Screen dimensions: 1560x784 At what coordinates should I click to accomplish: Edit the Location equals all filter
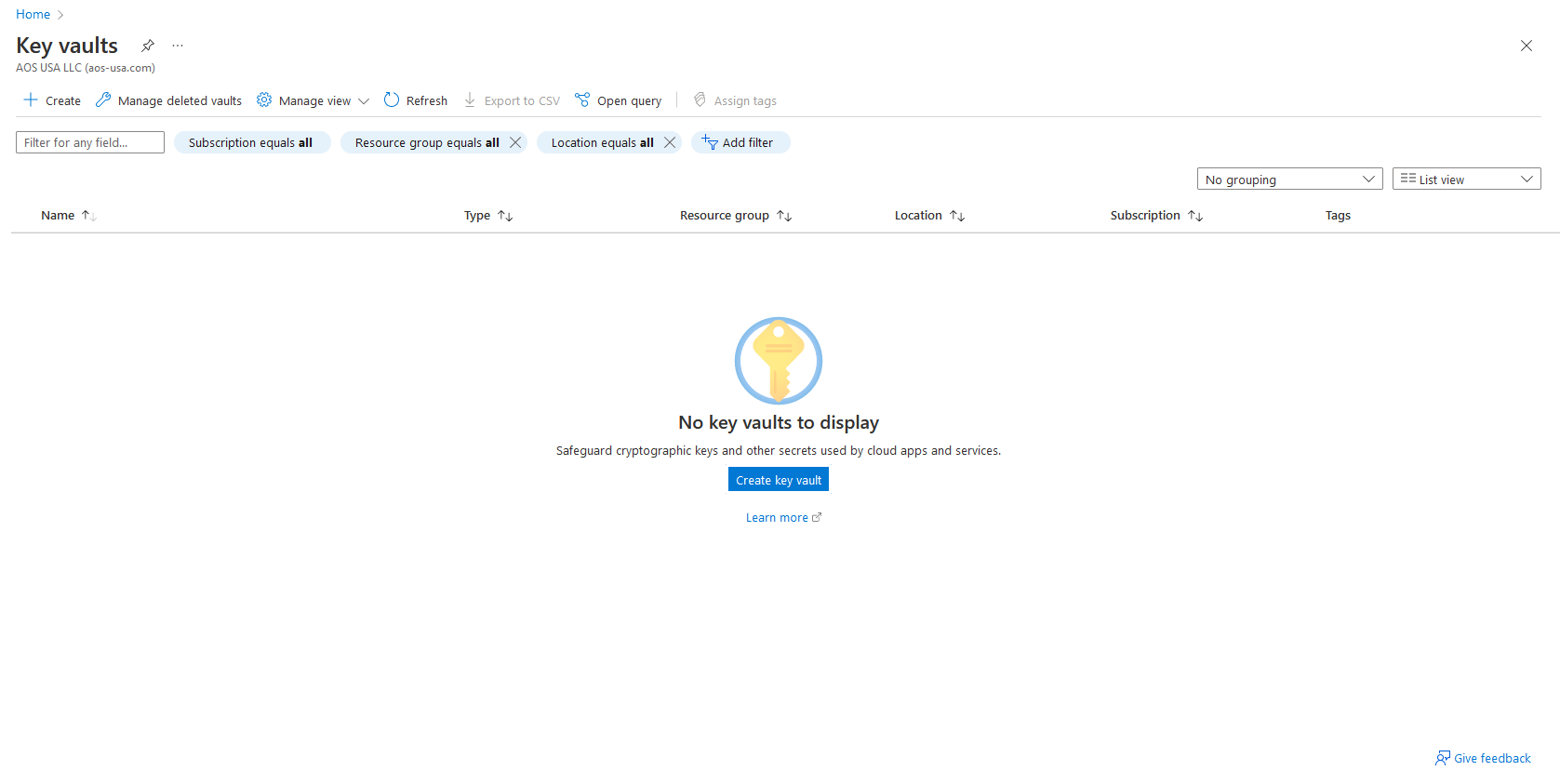click(x=602, y=142)
